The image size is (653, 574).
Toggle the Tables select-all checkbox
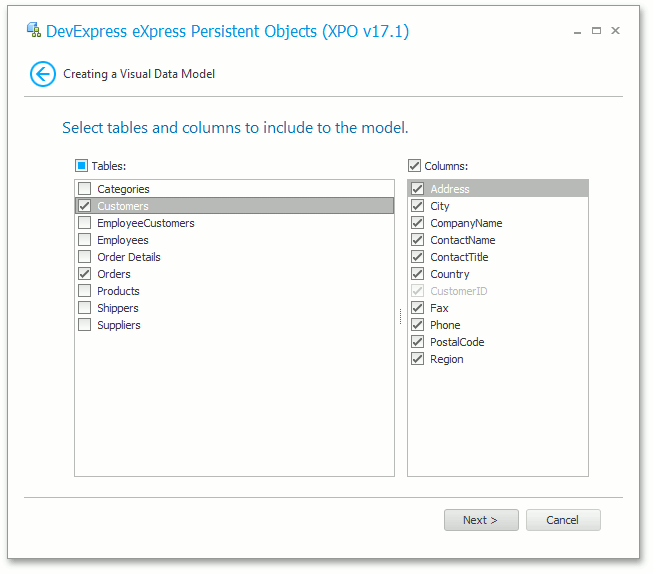click(82, 166)
